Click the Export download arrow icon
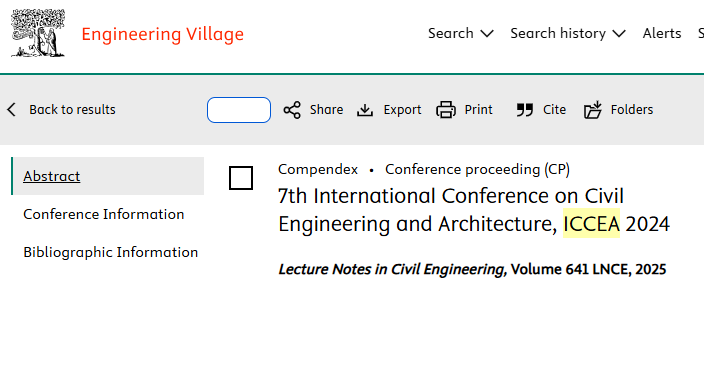Viewport: 704px width, 387px height. (365, 110)
